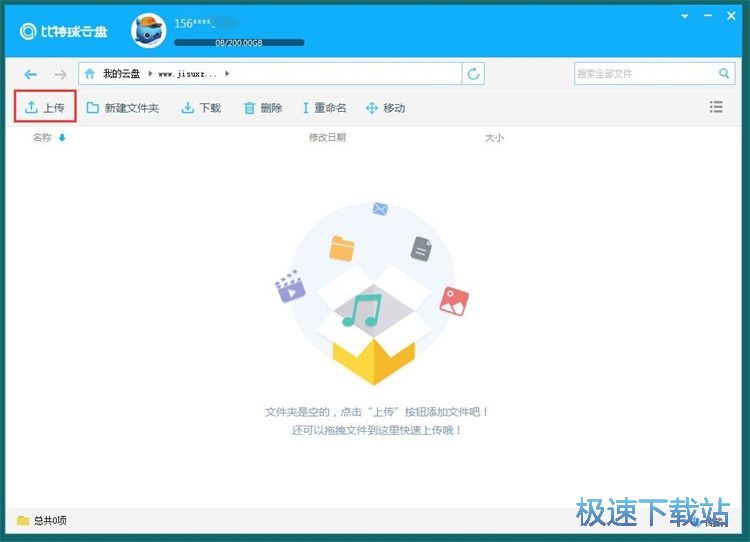Click the 比特球云盘 logo
The image size is (750, 542).
[64, 32]
